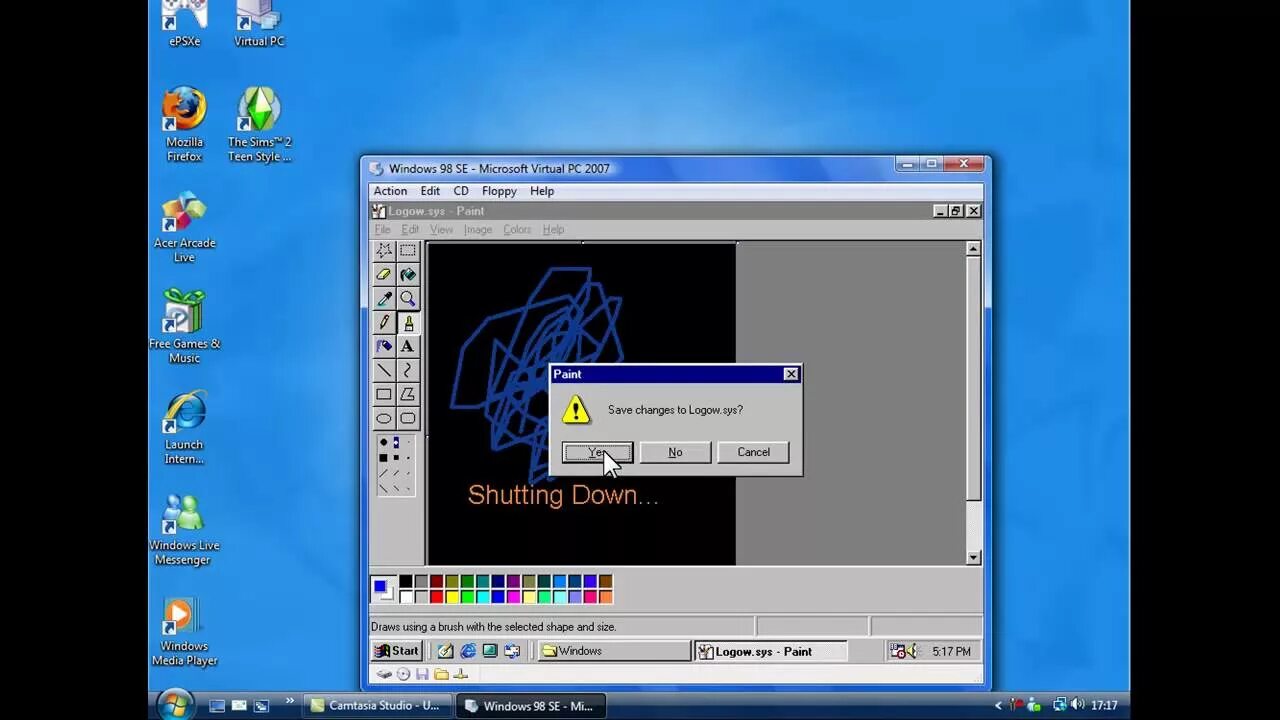
Task: Open Free Games & Music icon
Action: [x=184, y=327]
